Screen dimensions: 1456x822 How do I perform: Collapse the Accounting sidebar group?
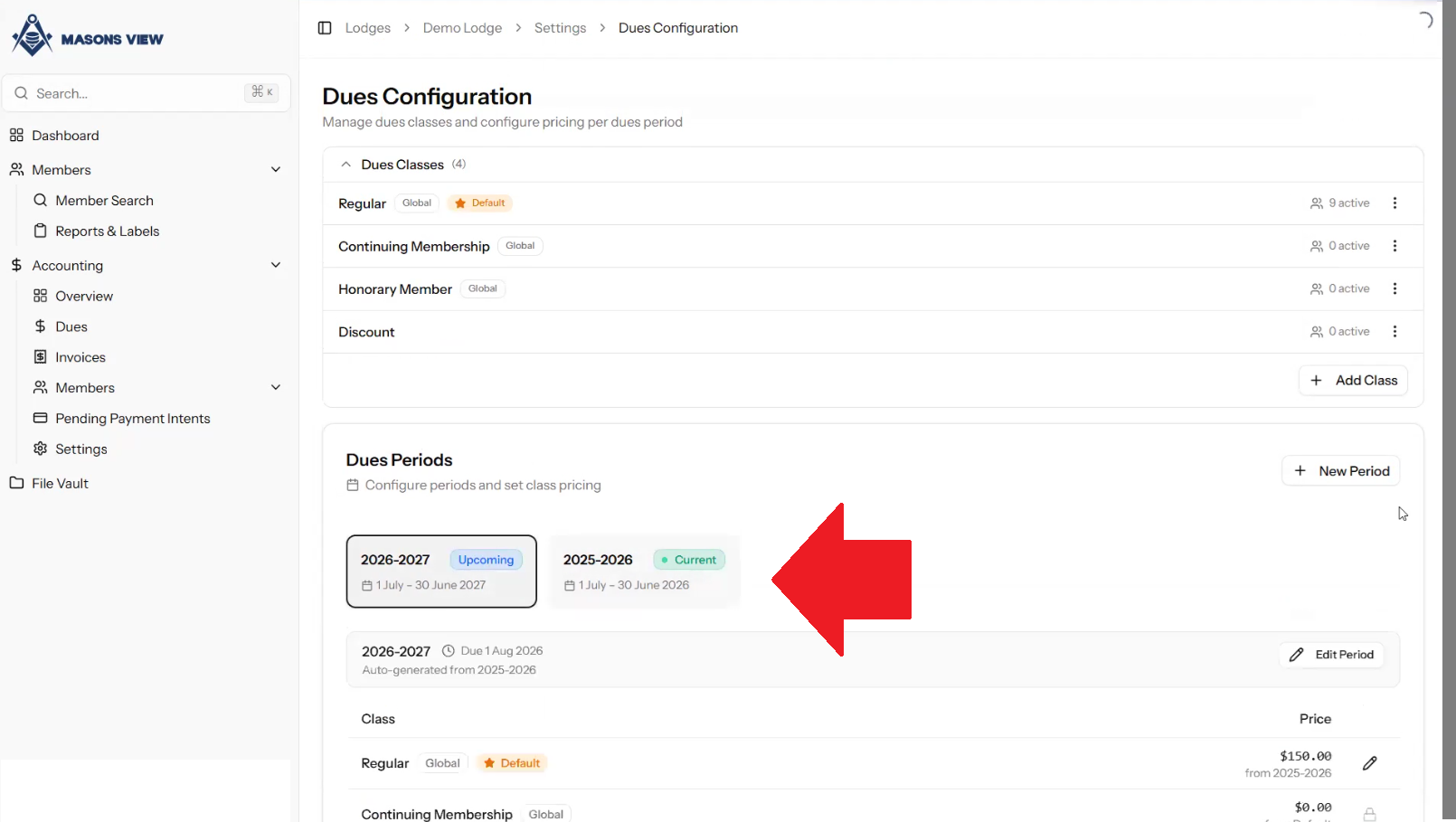(276, 266)
